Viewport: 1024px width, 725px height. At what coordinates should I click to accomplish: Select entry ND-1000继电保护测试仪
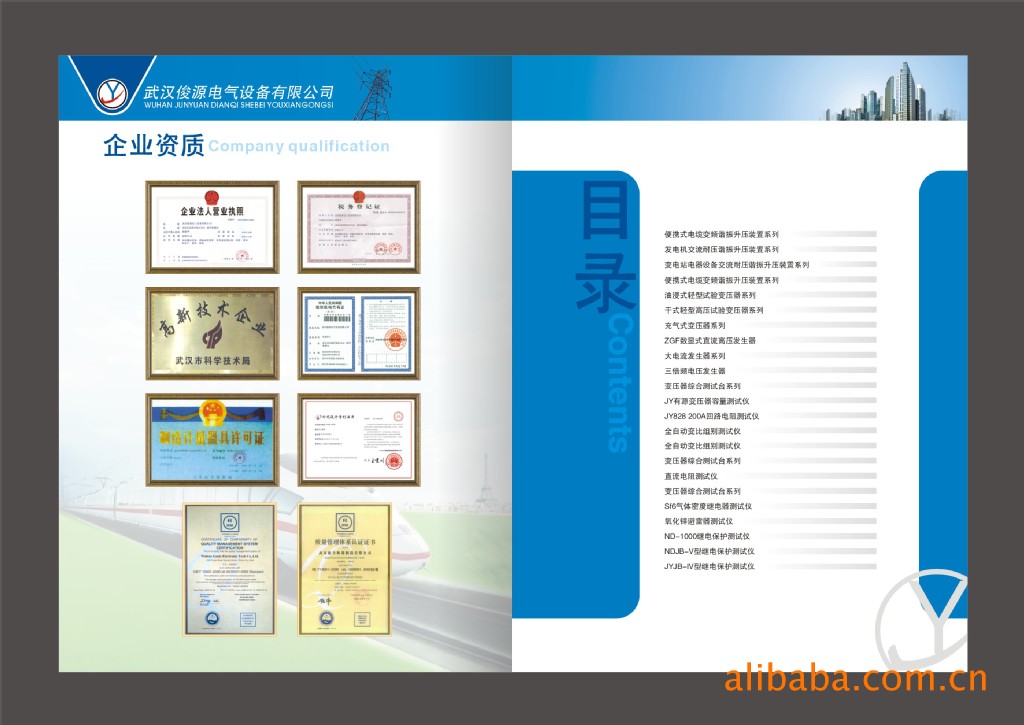tap(707, 536)
